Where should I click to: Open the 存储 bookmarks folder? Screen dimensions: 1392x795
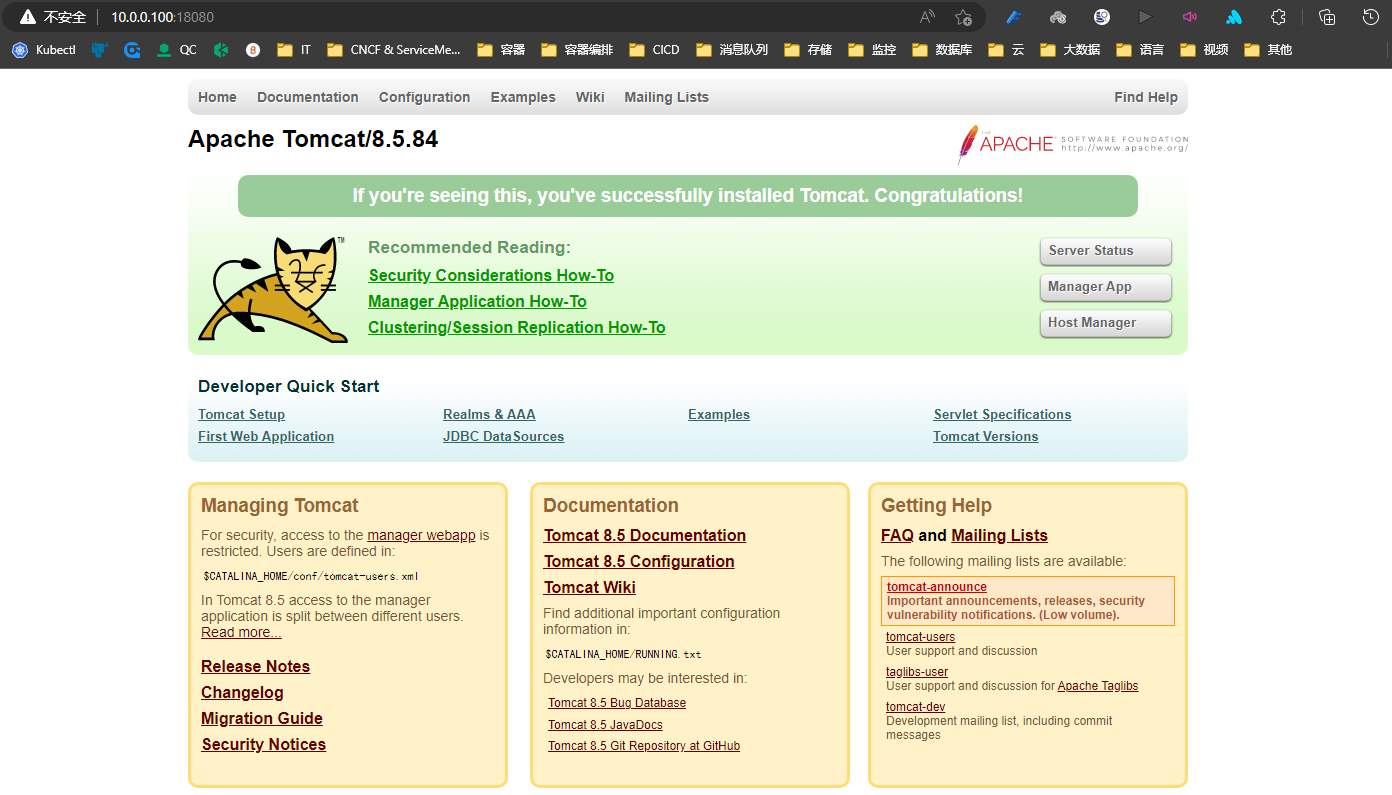808,49
